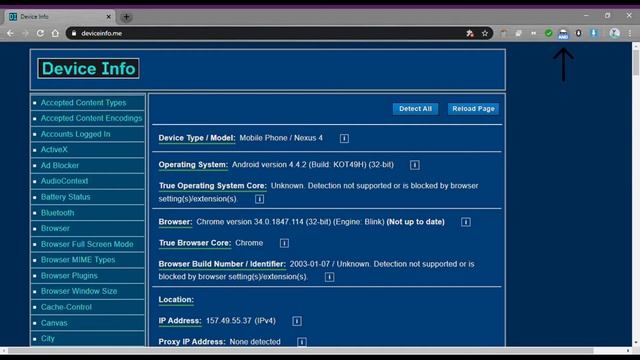Click the Location label
Screen dimensions: 640x360
pyautogui.click(x=176, y=300)
